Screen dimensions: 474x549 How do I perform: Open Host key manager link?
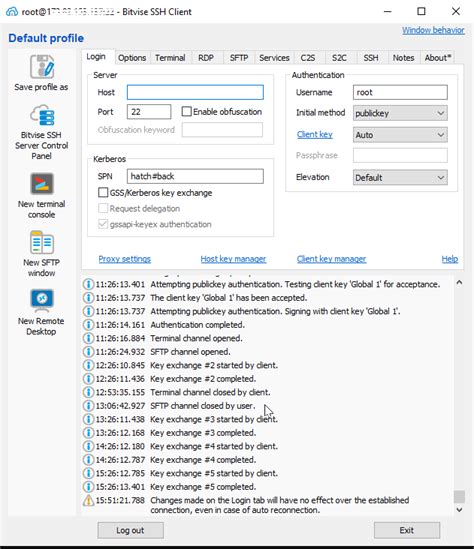point(233,259)
